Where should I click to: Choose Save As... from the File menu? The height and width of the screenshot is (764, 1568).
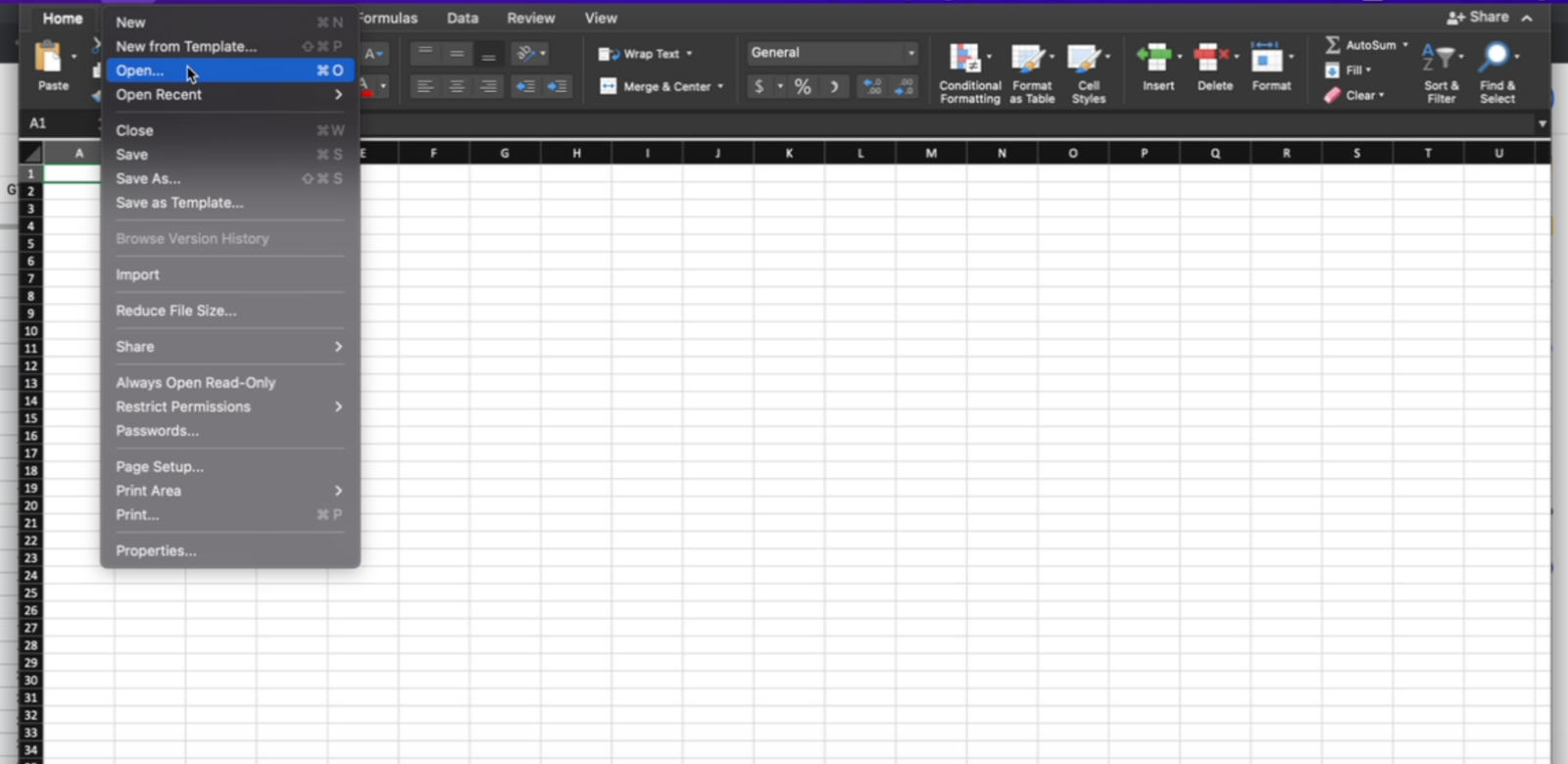pyautogui.click(x=148, y=179)
